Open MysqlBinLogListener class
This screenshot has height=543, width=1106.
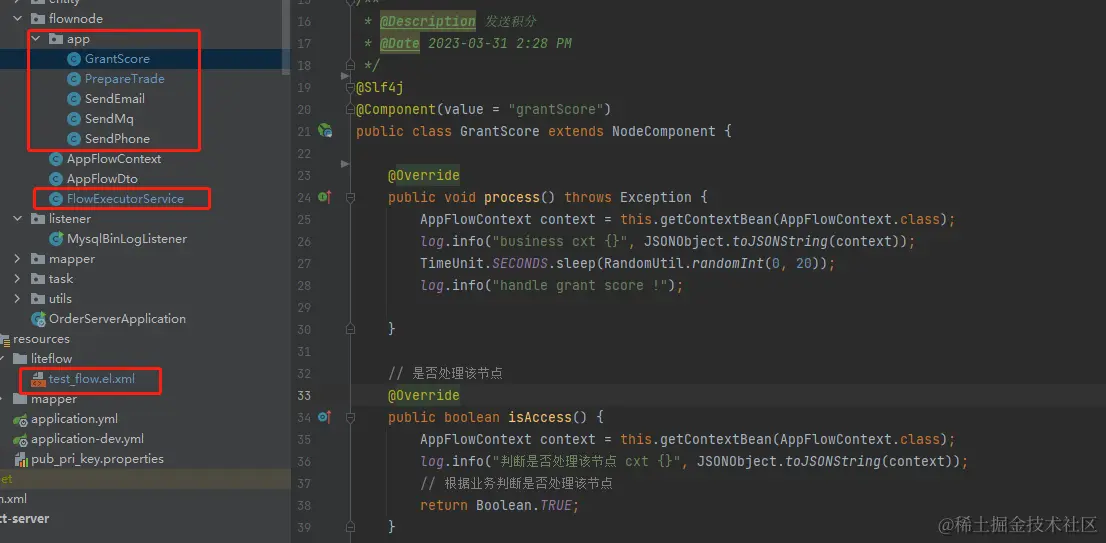127,239
